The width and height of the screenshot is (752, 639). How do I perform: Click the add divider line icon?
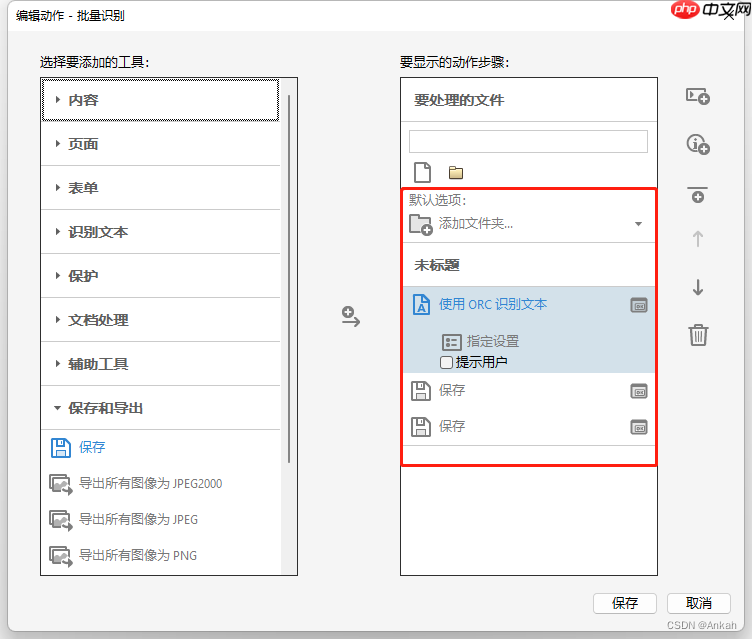[698, 194]
